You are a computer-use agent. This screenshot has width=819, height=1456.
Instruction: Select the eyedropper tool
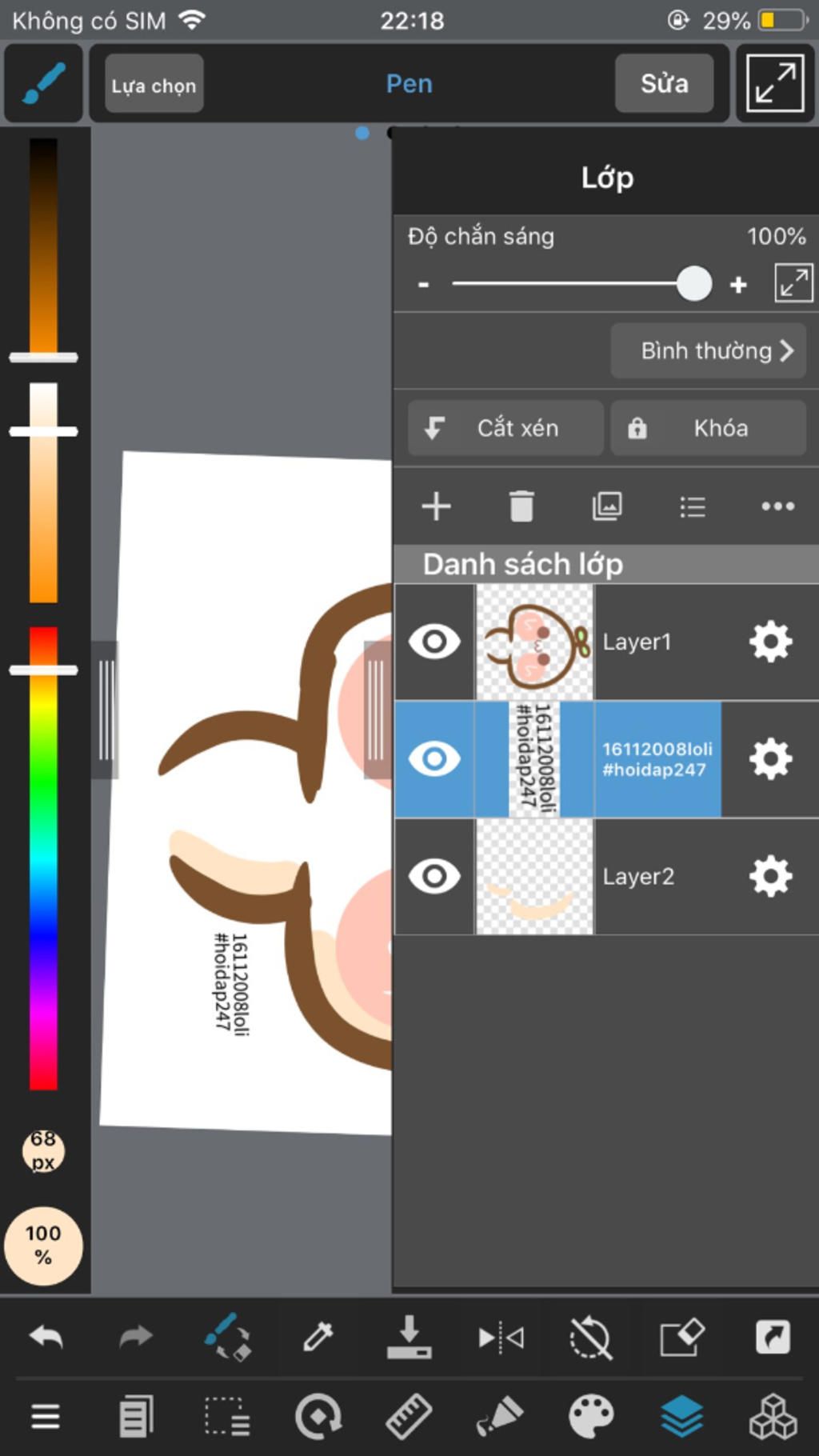tap(318, 1337)
